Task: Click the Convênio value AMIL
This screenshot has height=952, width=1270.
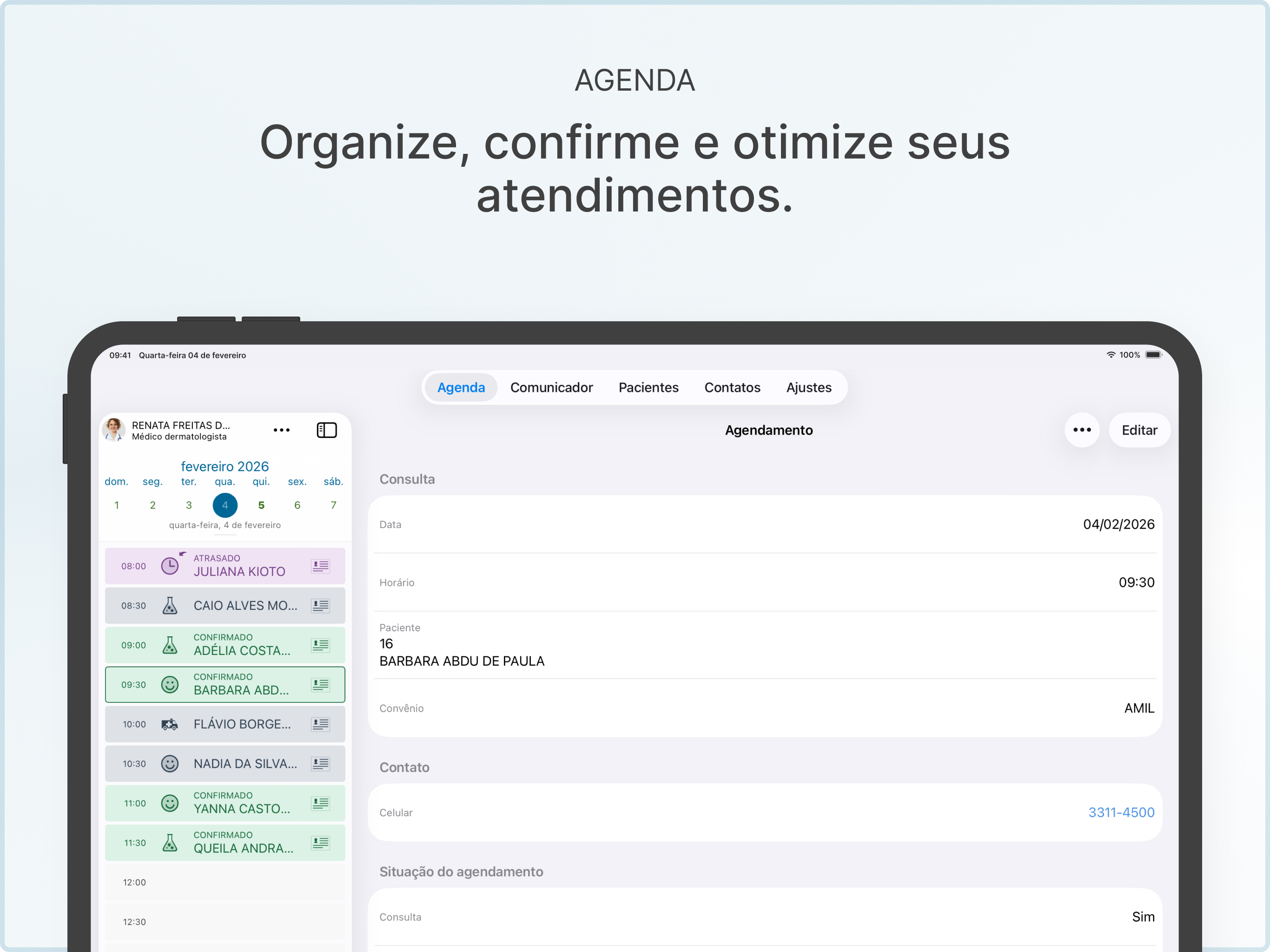Action: point(1139,708)
